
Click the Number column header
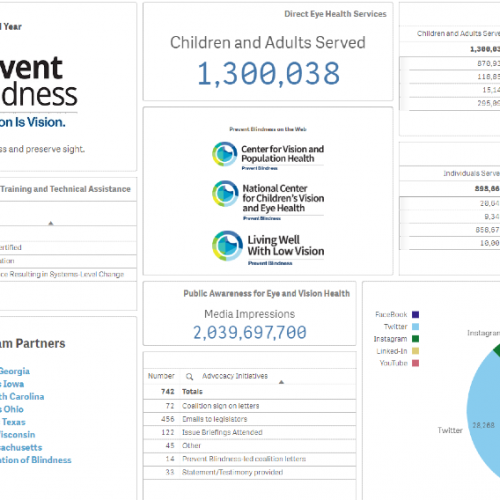161,376
